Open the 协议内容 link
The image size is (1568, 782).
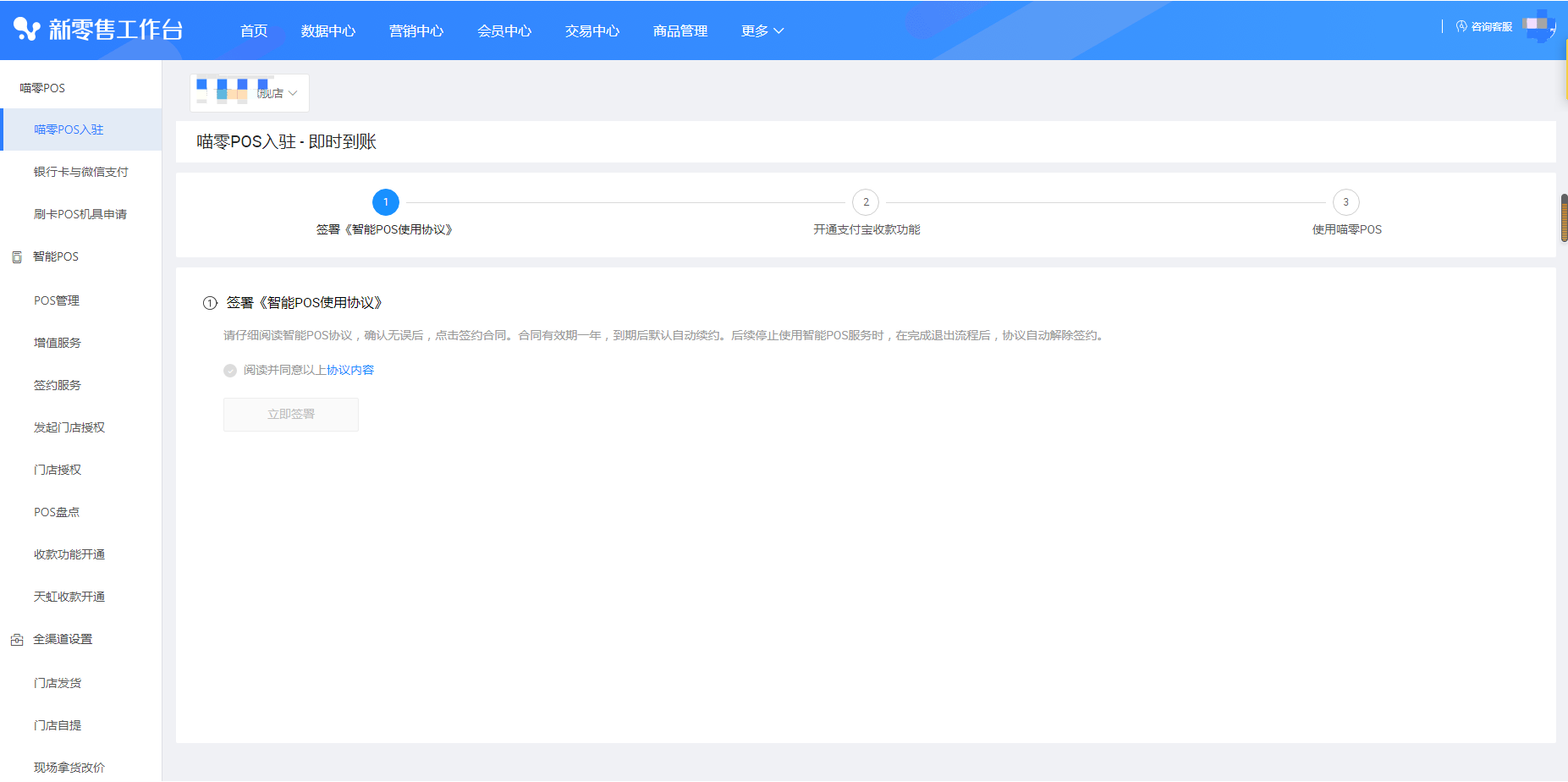pos(350,371)
